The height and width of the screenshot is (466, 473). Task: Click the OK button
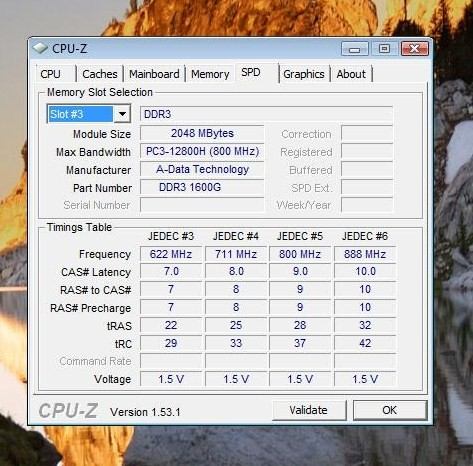[390, 410]
